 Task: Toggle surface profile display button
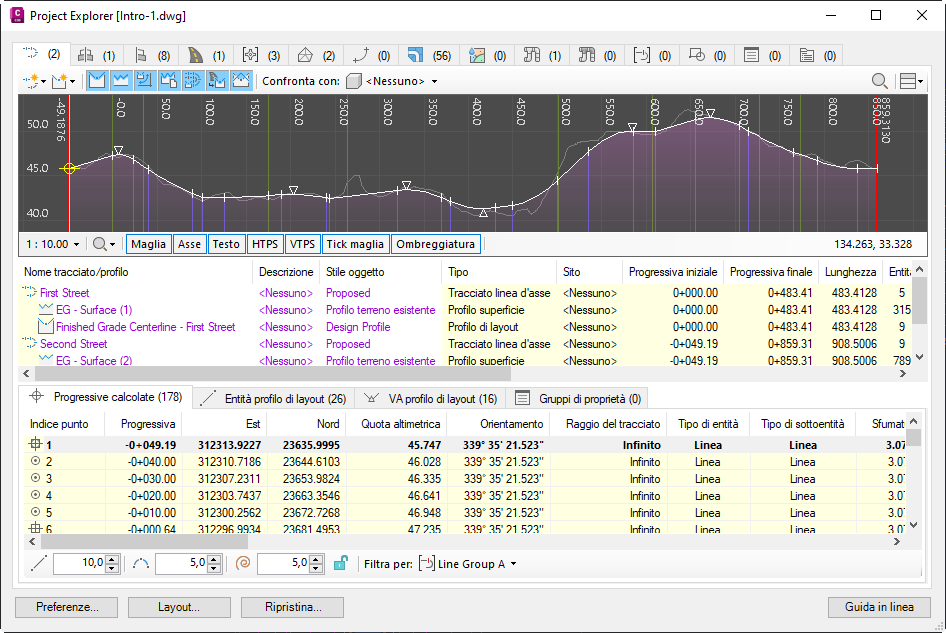(121, 80)
